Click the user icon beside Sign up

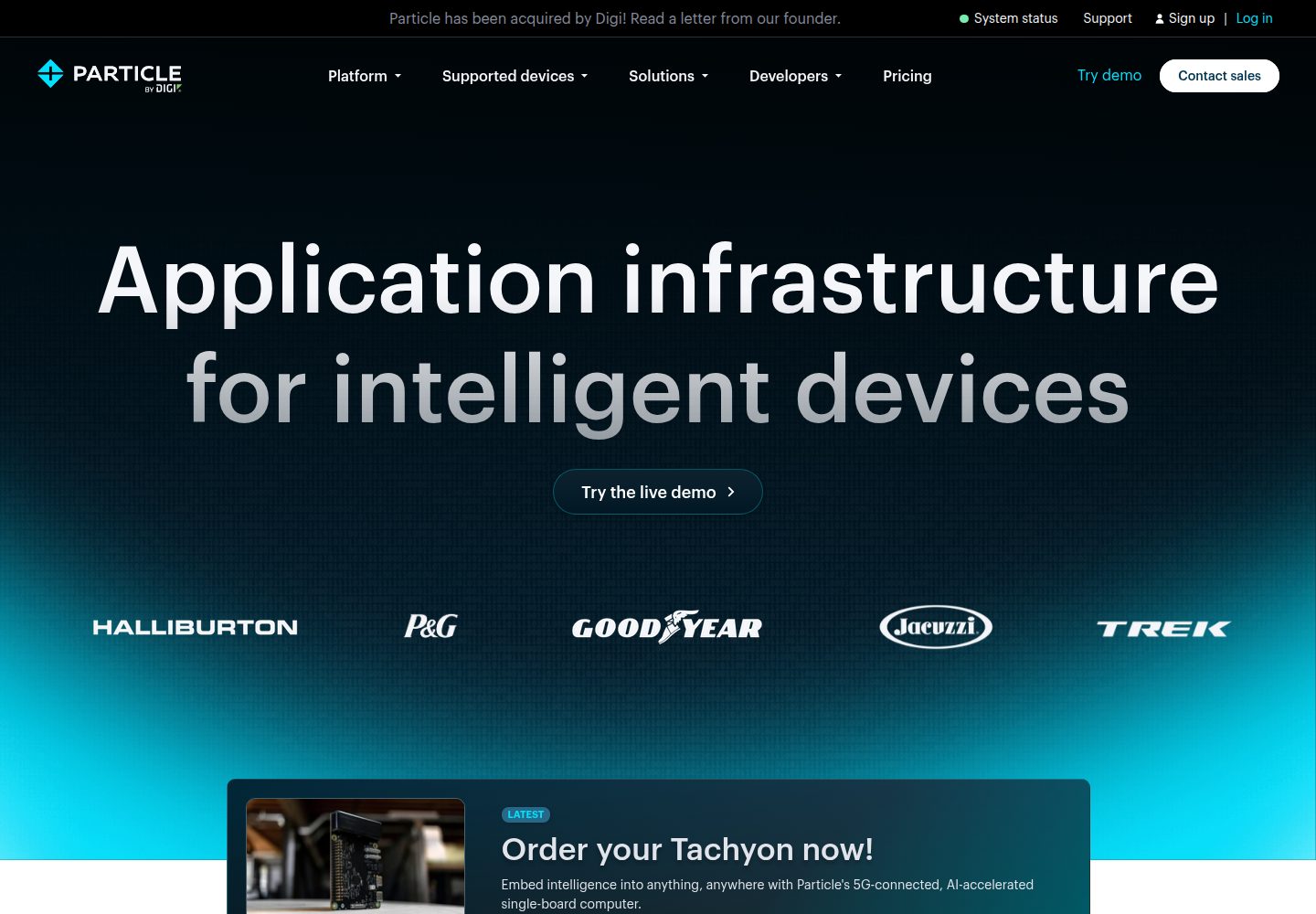[x=1159, y=18]
